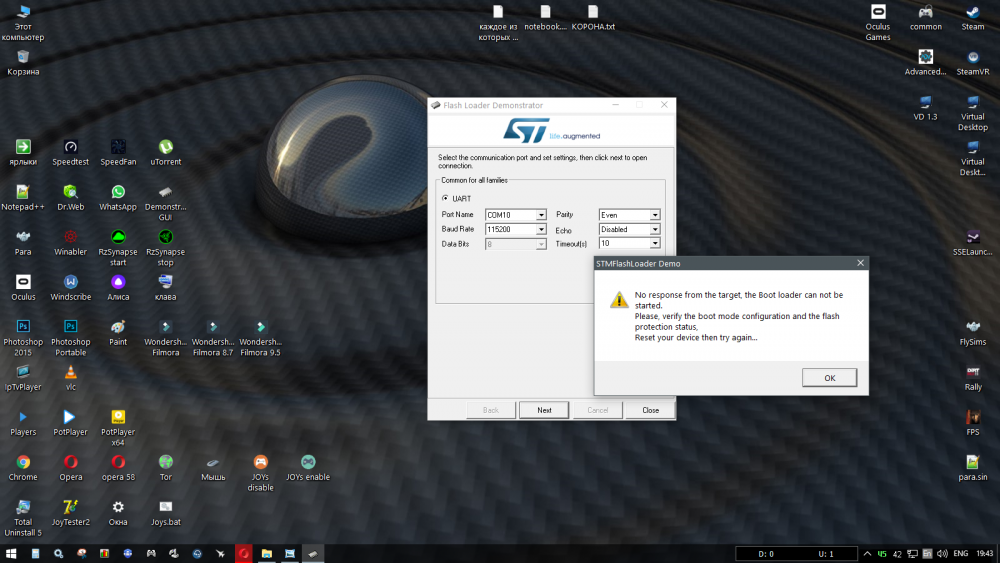The width and height of the screenshot is (1000, 563).
Task: Select the Oculus Games desktop icon
Action: click(x=878, y=13)
